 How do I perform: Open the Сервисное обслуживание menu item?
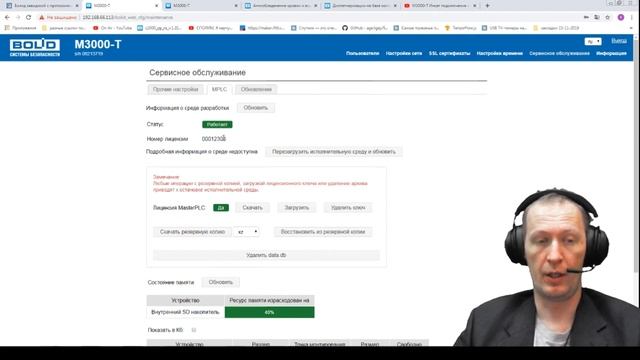tap(559, 53)
